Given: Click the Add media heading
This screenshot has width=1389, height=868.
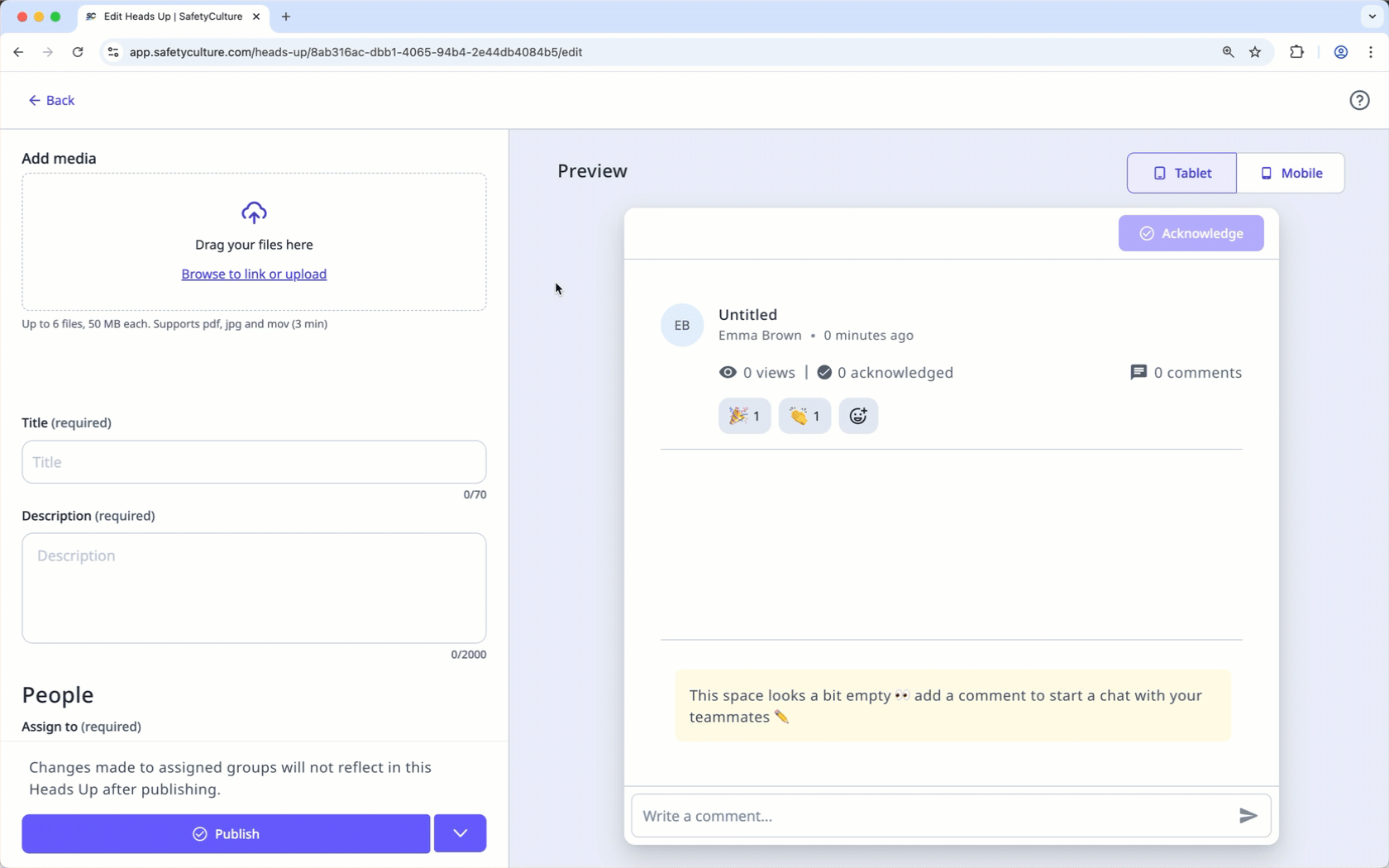Looking at the screenshot, I should (59, 158).
